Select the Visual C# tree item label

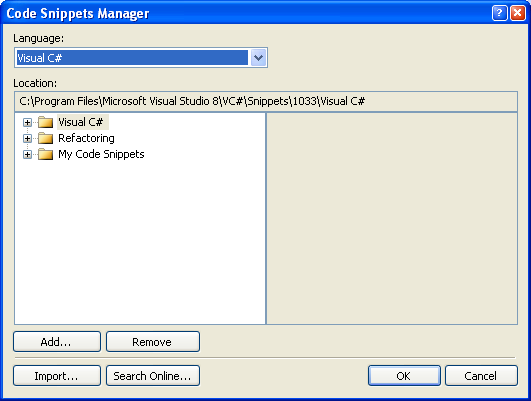tap(81, 122)
